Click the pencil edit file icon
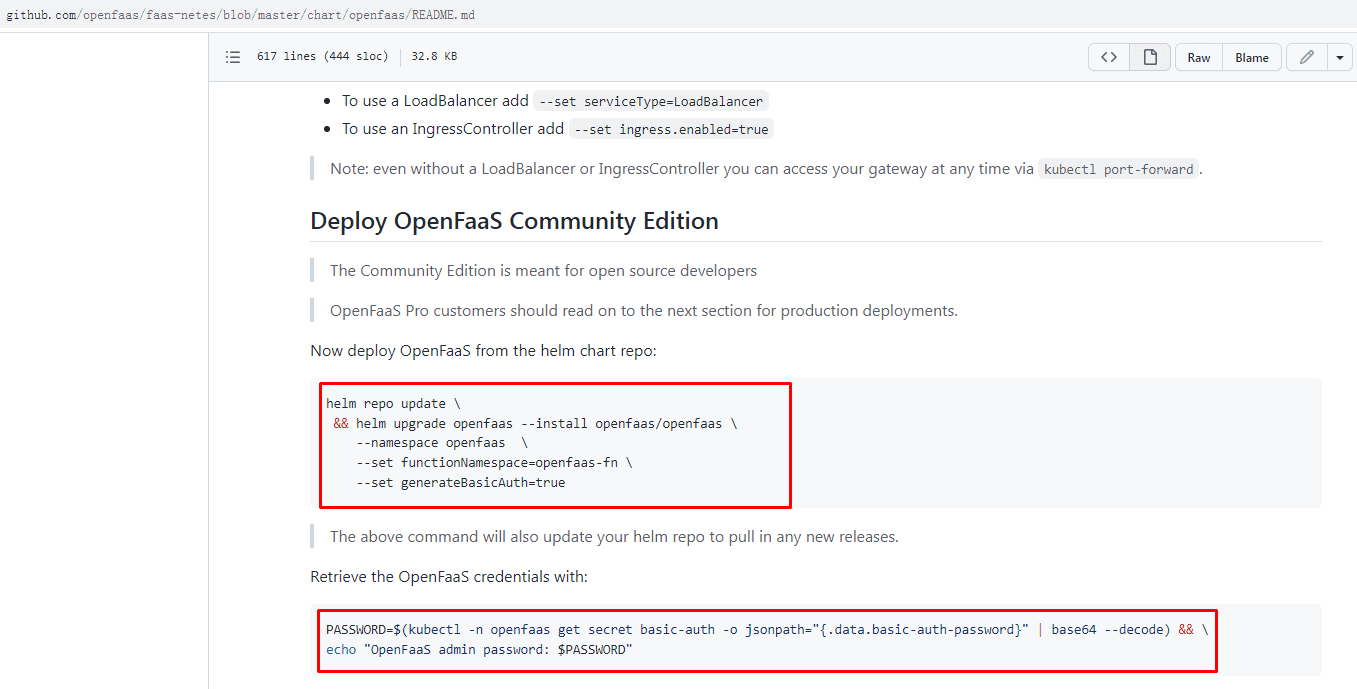This screenshot has width=1357, height=689. point(1306,57)
